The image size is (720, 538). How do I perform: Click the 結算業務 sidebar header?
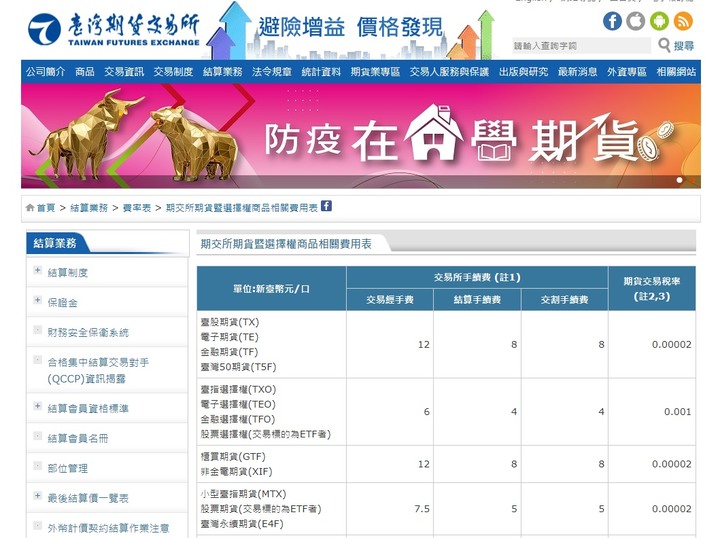tap(55, 243)
